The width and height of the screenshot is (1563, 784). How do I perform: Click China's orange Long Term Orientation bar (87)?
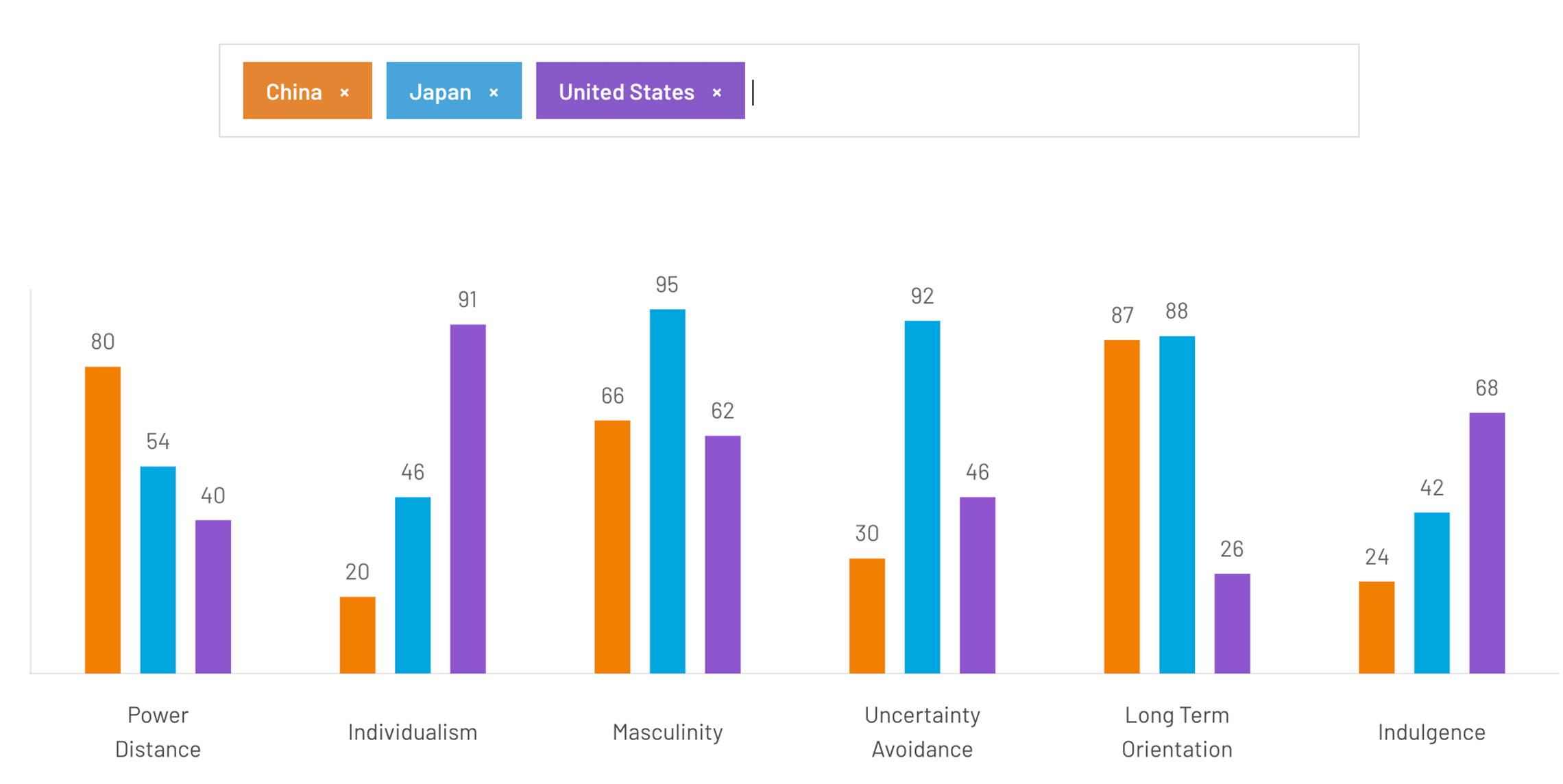(1122, 506)
